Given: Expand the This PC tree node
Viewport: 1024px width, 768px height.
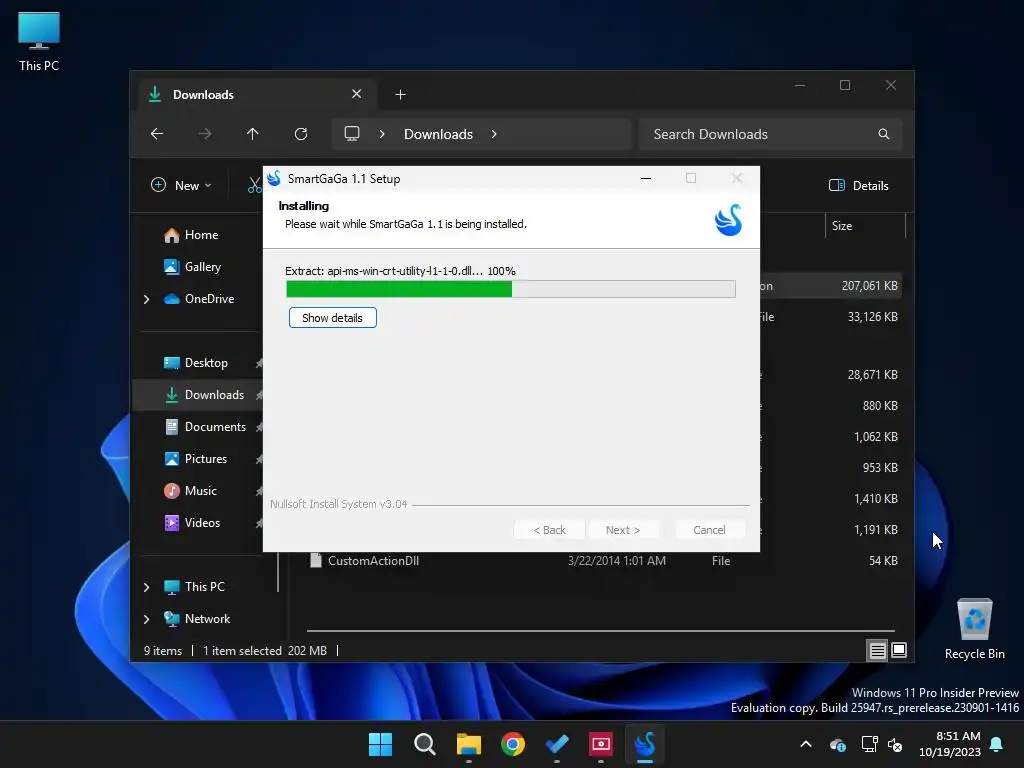Looking at the screenshot, I should coord(146,587).
